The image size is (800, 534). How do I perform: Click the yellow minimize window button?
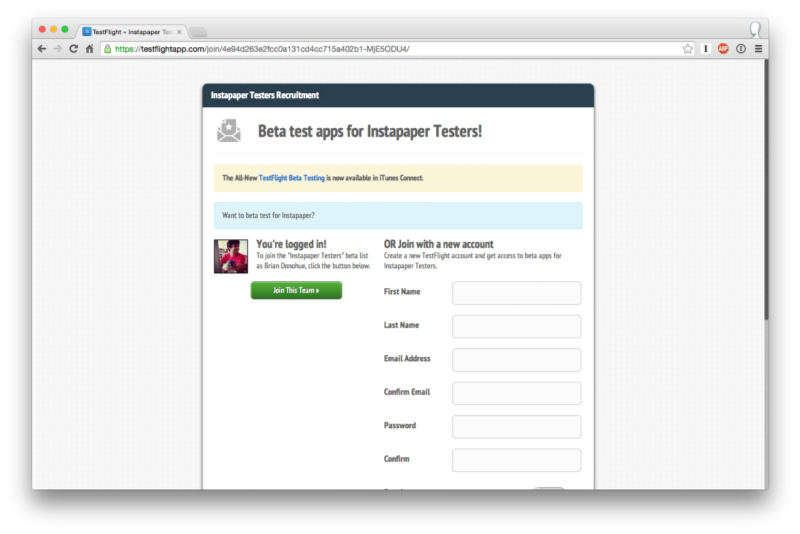pyautogui.click(x=54, y=29)
